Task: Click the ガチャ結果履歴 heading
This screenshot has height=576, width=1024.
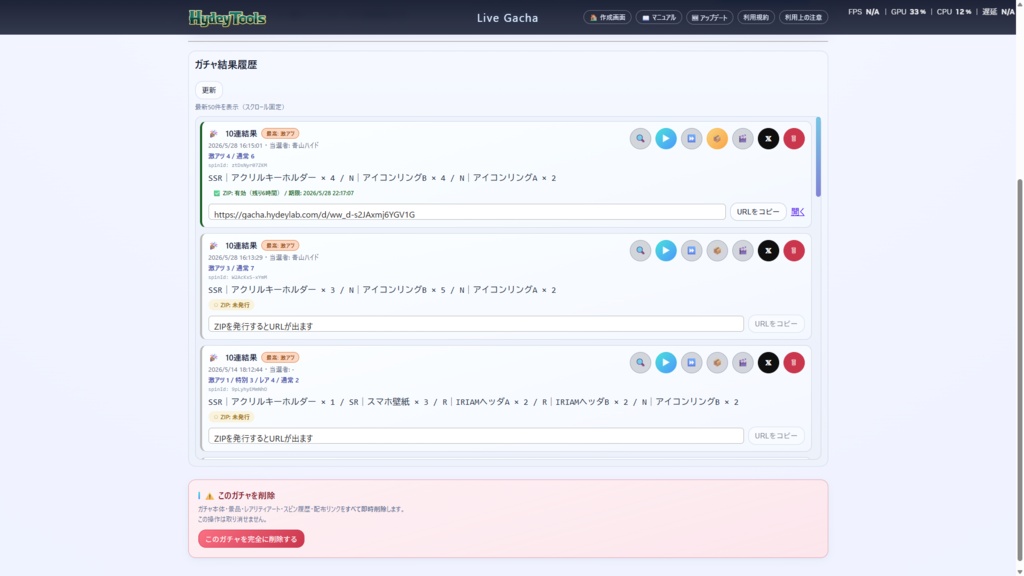Action: point(226,65)
